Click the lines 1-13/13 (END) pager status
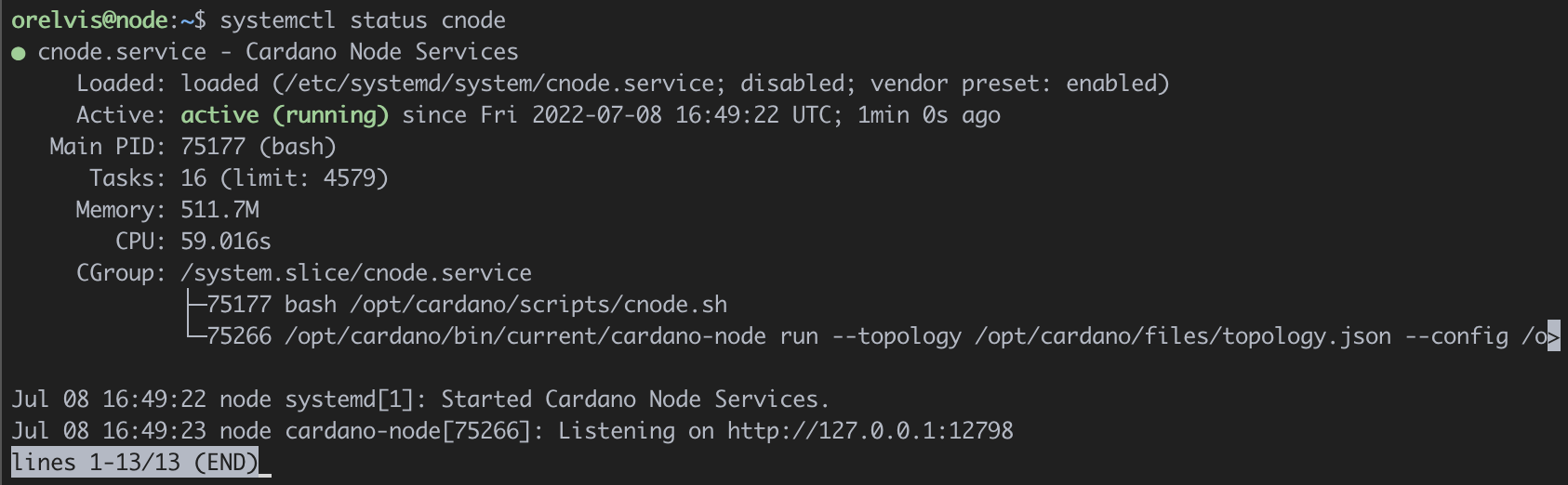This screenshot has height=485, width=1568. (x=135, y=463)
